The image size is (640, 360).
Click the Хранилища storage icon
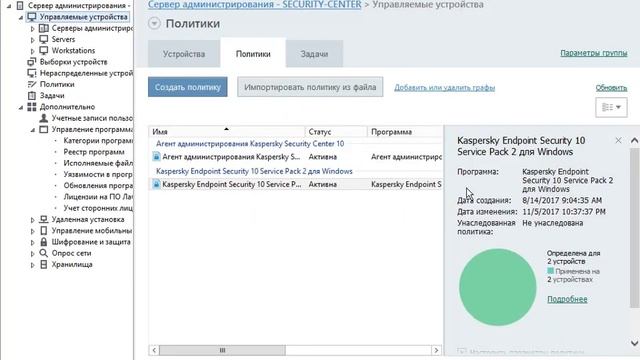pos(44,264)
